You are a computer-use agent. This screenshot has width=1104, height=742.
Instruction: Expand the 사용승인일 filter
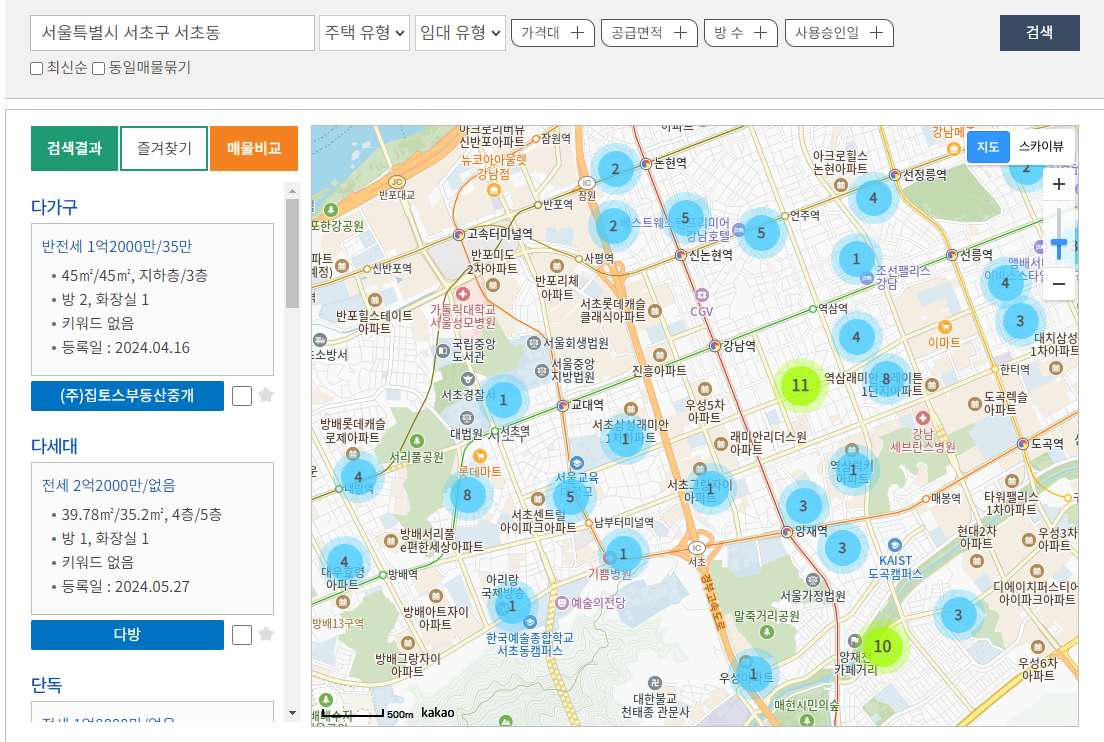(x=839, y=32)
